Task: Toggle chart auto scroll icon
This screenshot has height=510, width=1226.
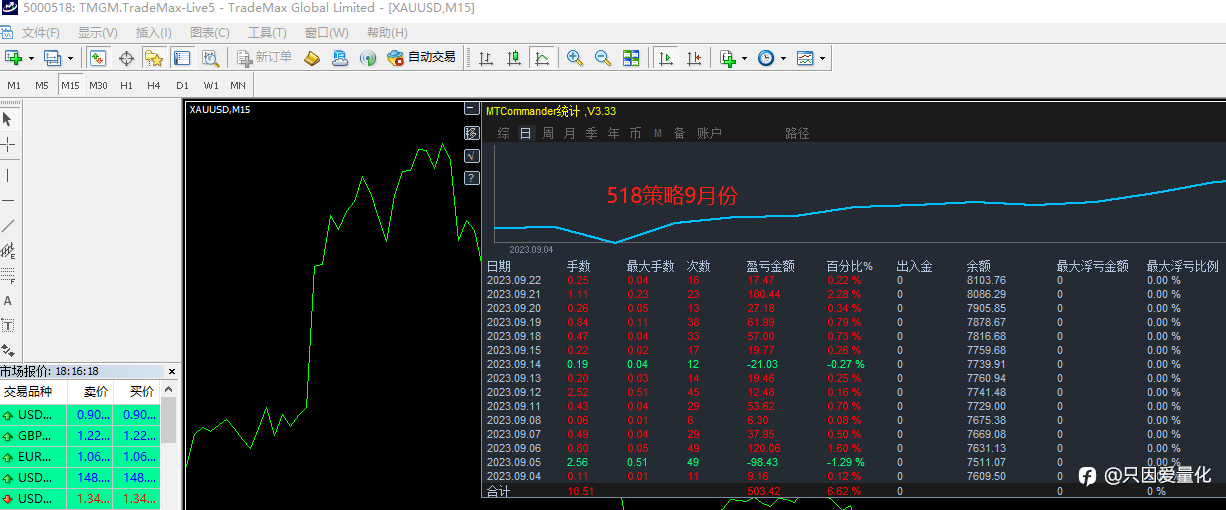Action: coord(665,58)
